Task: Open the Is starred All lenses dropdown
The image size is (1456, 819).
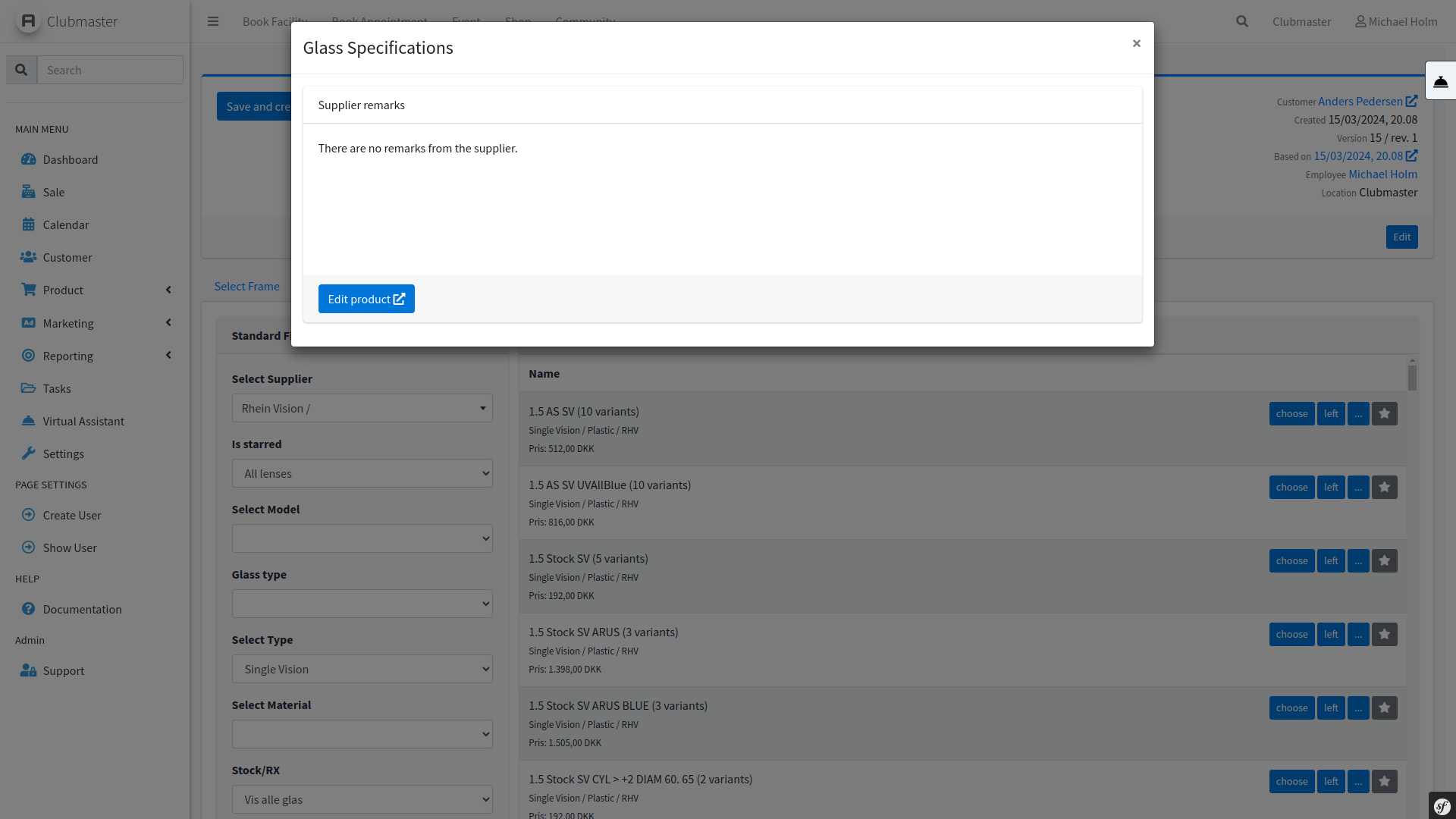Action: pyautogui.click(x=362, y=473)
